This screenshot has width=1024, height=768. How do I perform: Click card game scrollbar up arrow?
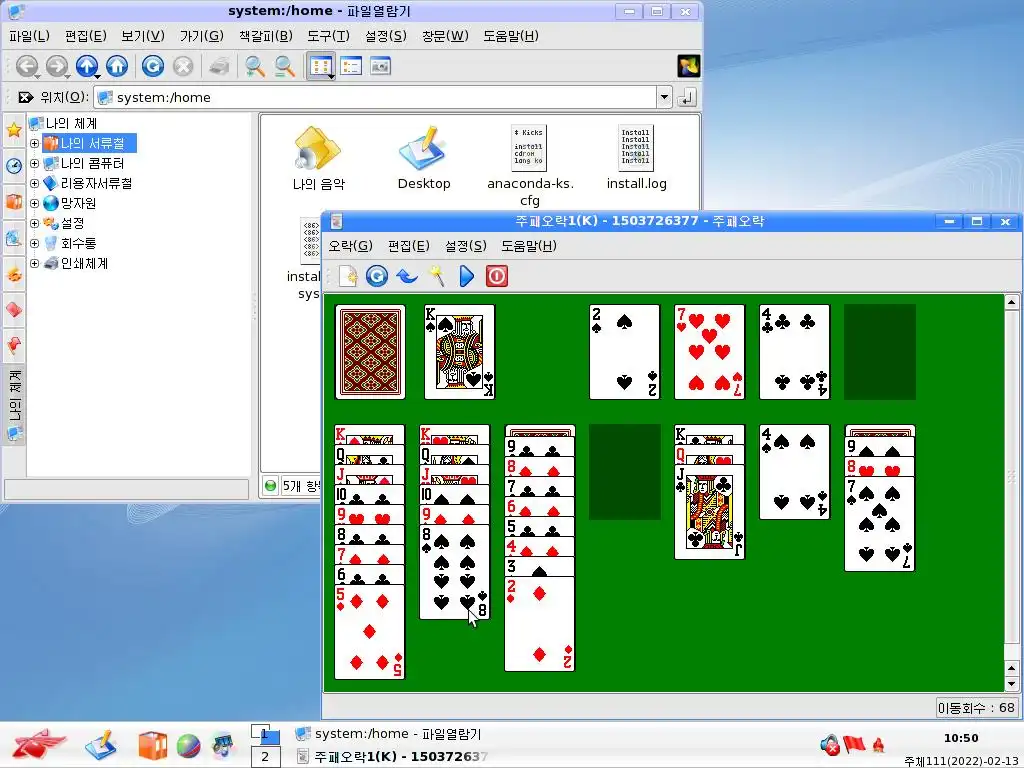[x=1012, y=302]
